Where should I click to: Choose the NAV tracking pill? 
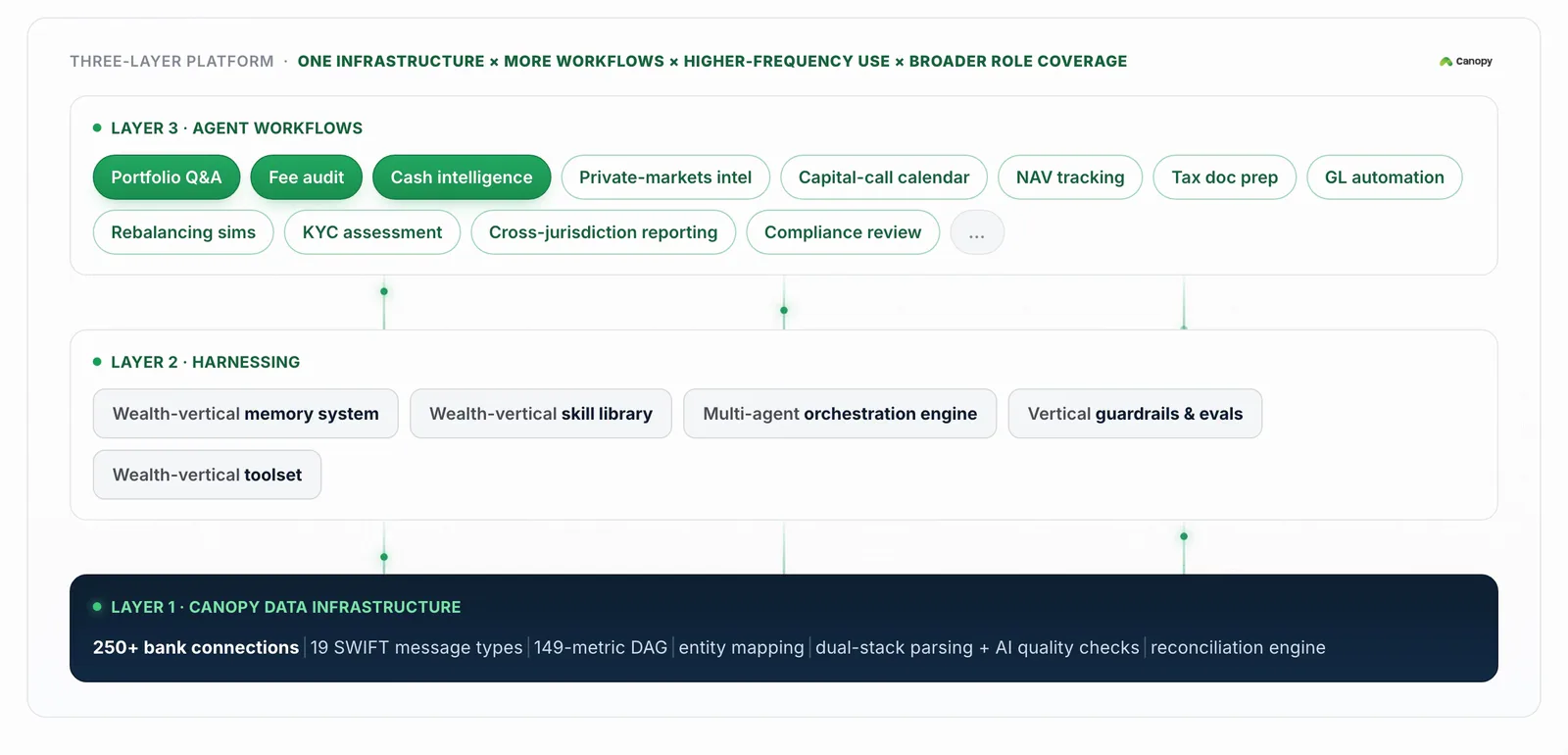coord(1070,177)
